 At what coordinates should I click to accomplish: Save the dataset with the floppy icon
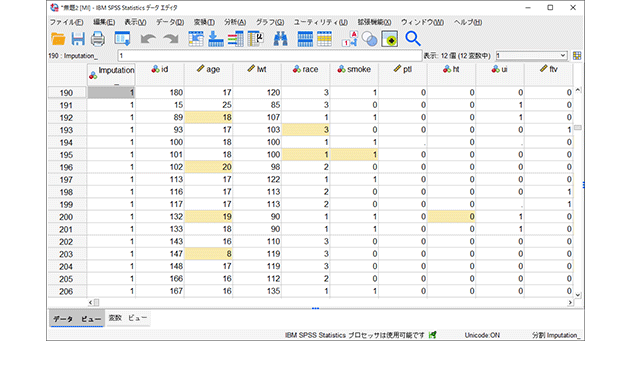coord(78,39)
